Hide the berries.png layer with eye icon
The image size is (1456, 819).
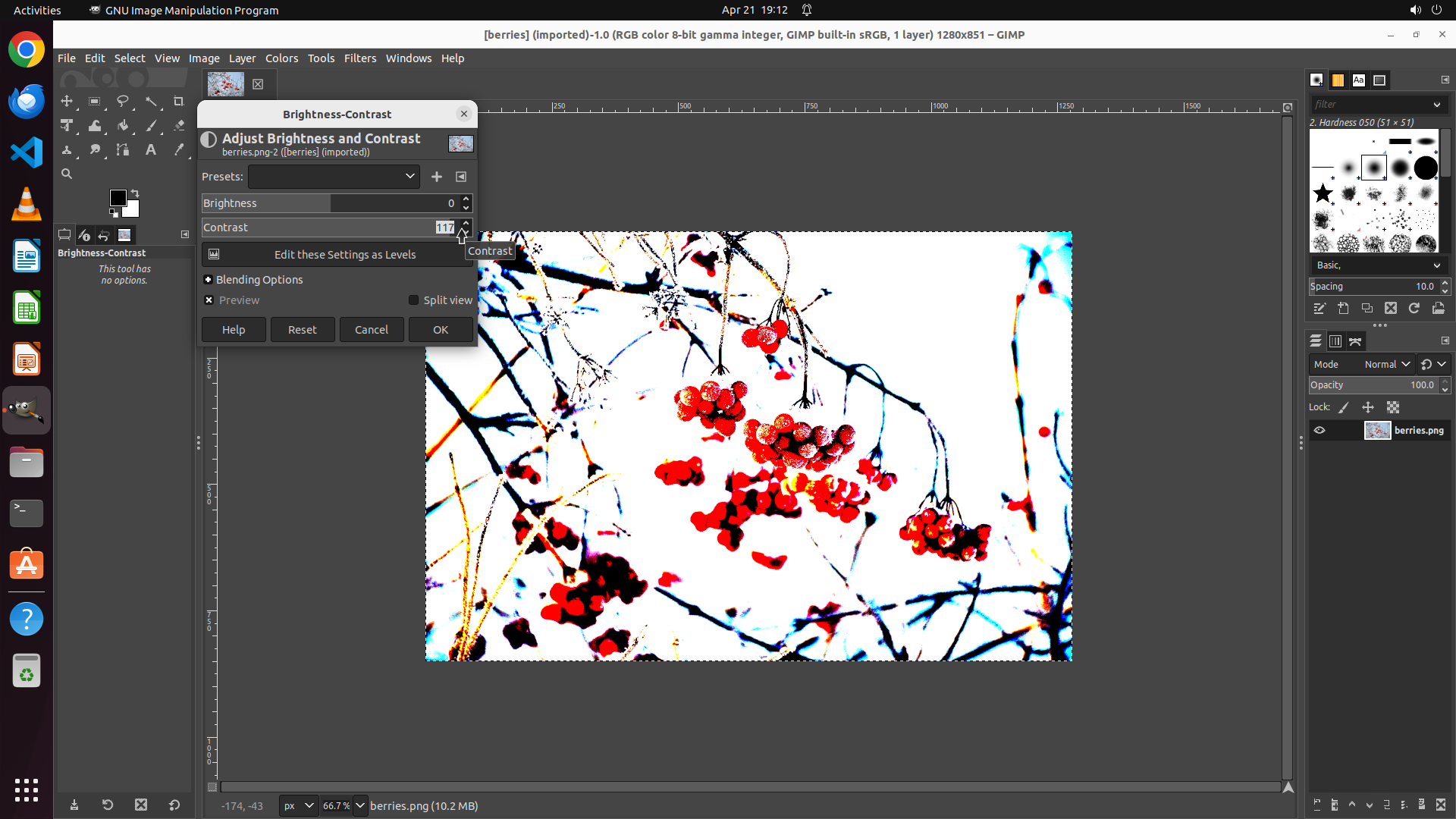tap(1319, 431)
